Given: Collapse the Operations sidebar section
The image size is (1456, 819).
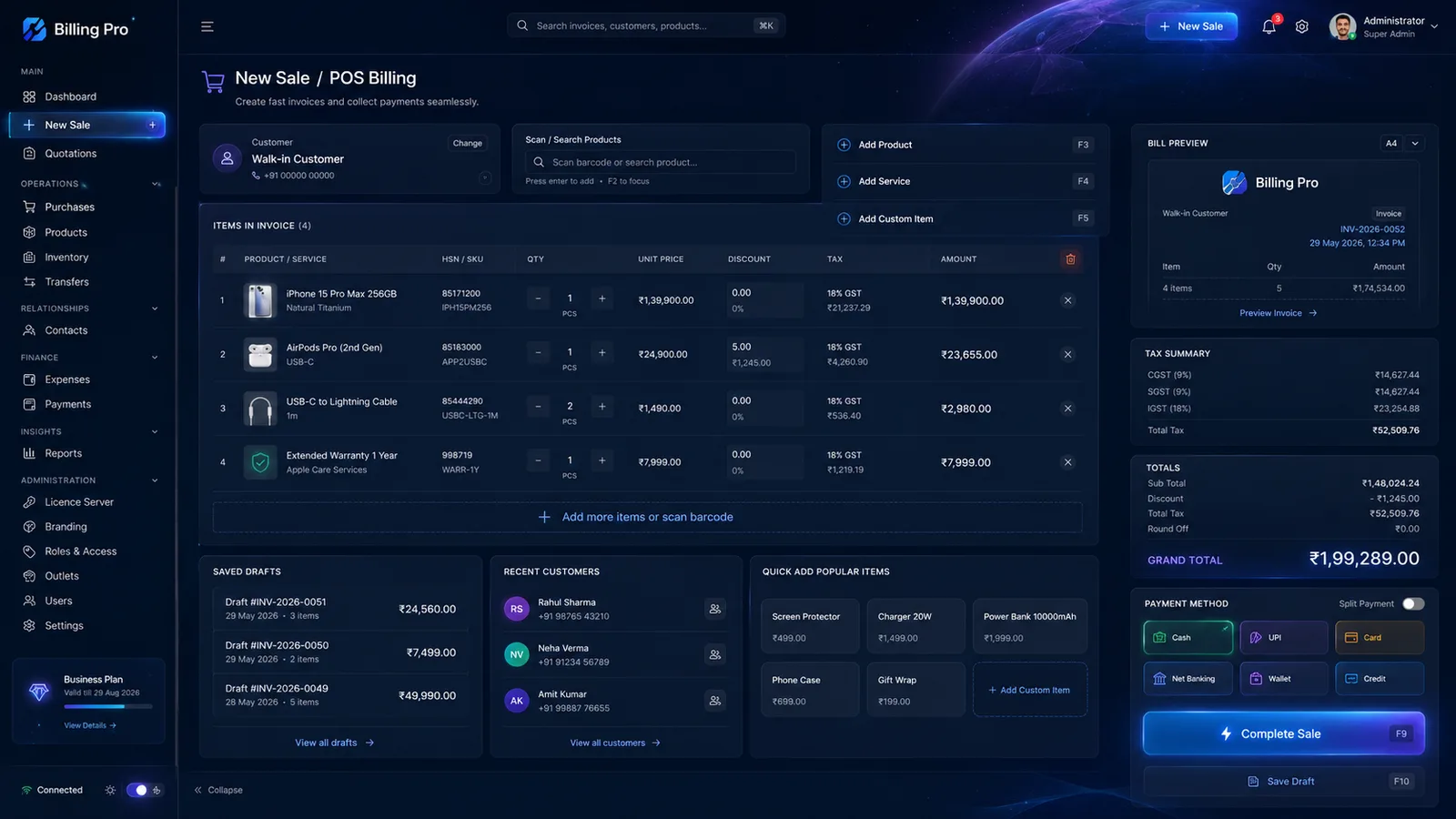Looking at the screenshot, I should tap(156, 184).
